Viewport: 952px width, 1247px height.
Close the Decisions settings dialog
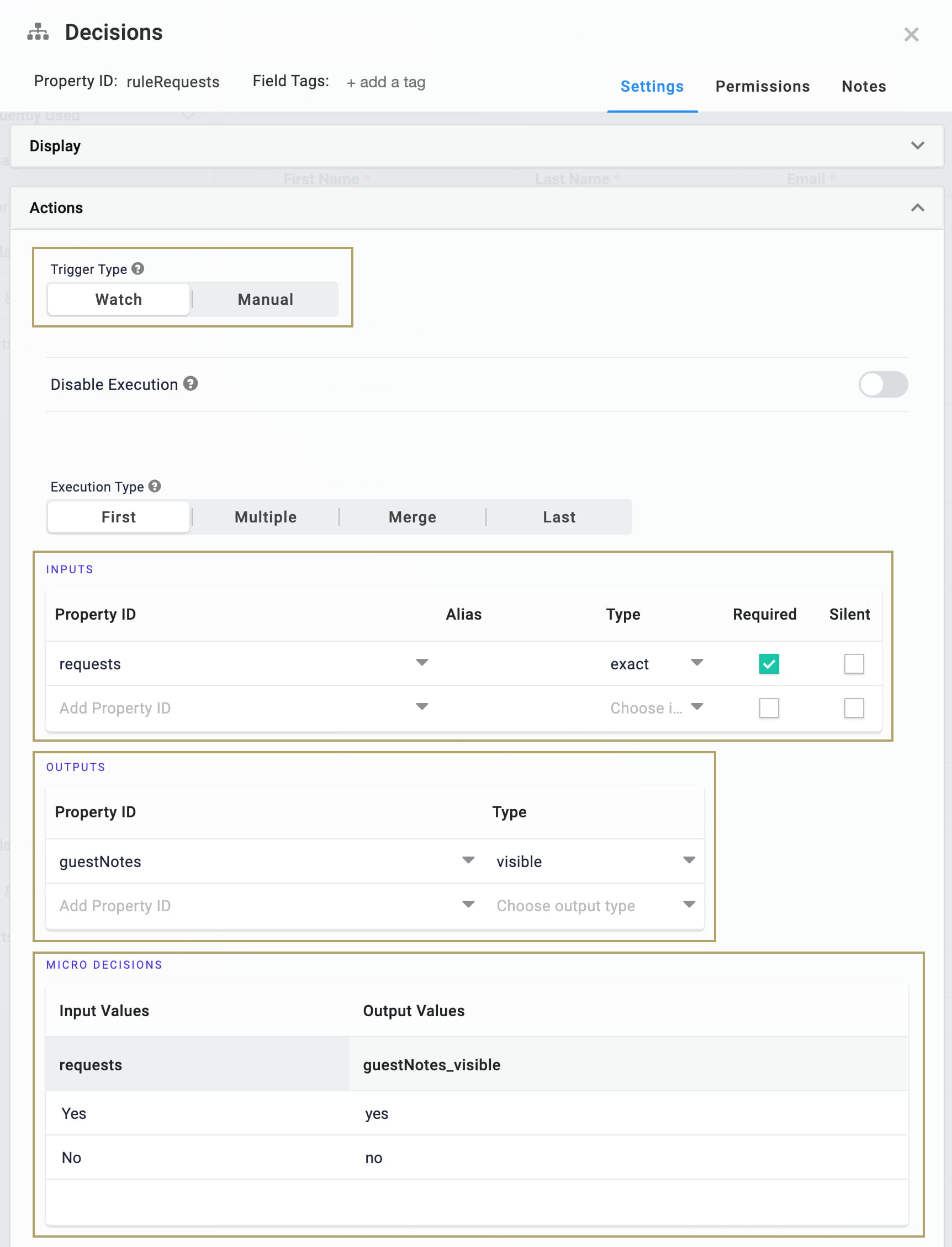click(911, 35)
